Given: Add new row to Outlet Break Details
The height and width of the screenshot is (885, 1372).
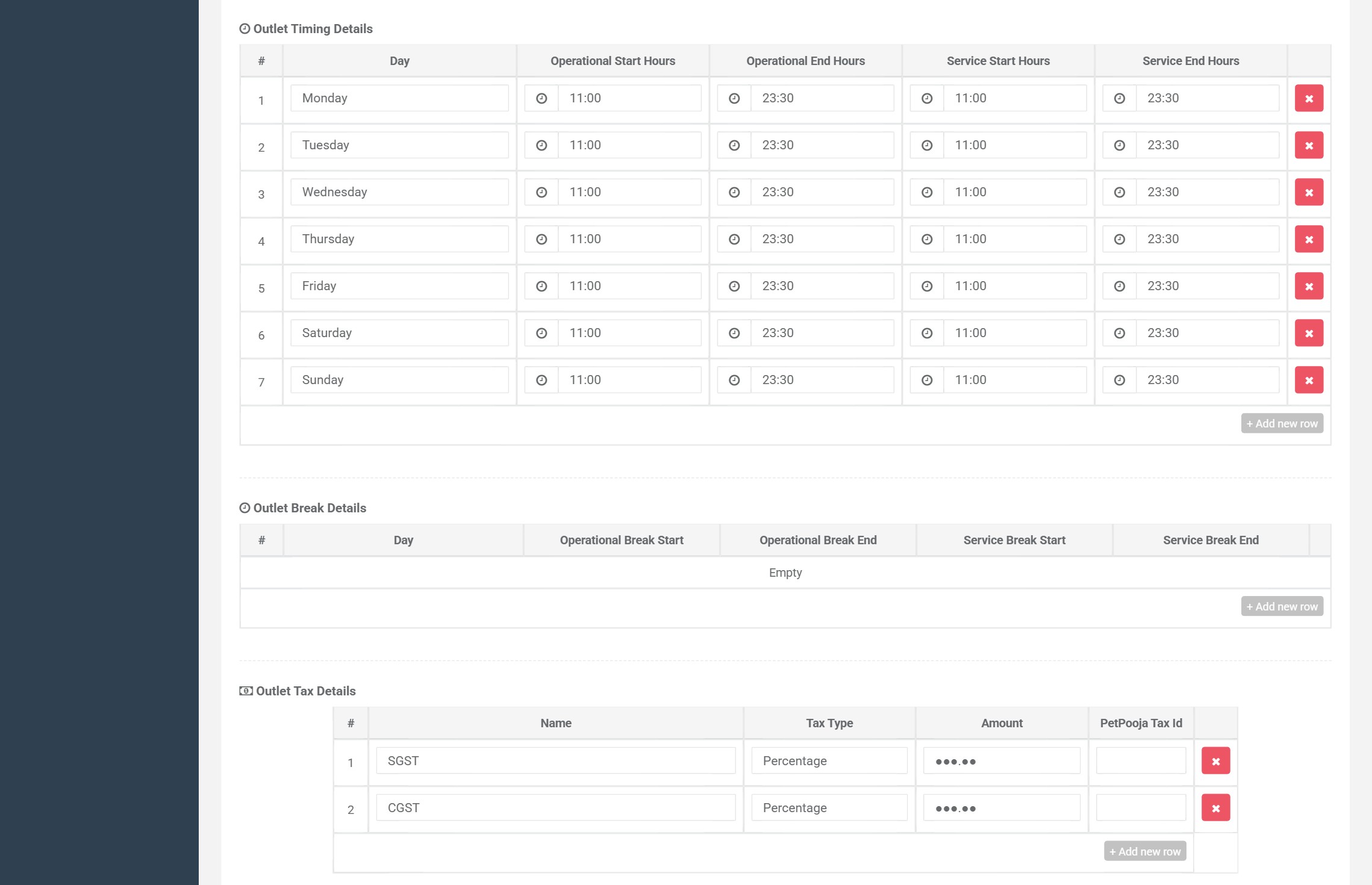Looking at the screenshot, I should (1282, 606).
